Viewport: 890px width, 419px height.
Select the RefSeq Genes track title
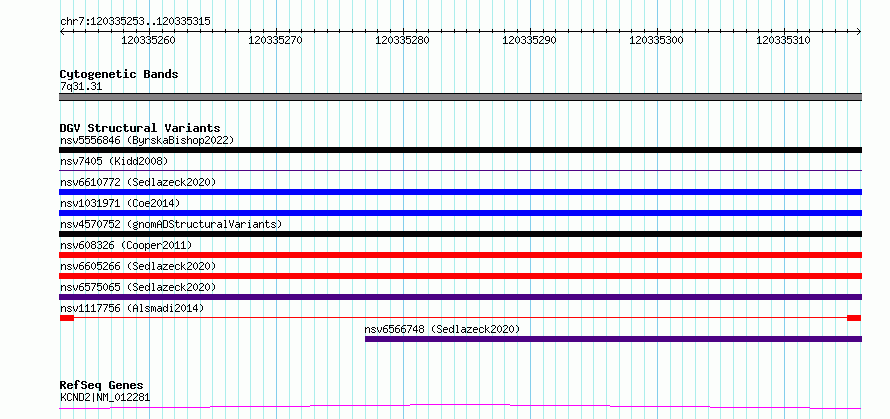[102, 386]
